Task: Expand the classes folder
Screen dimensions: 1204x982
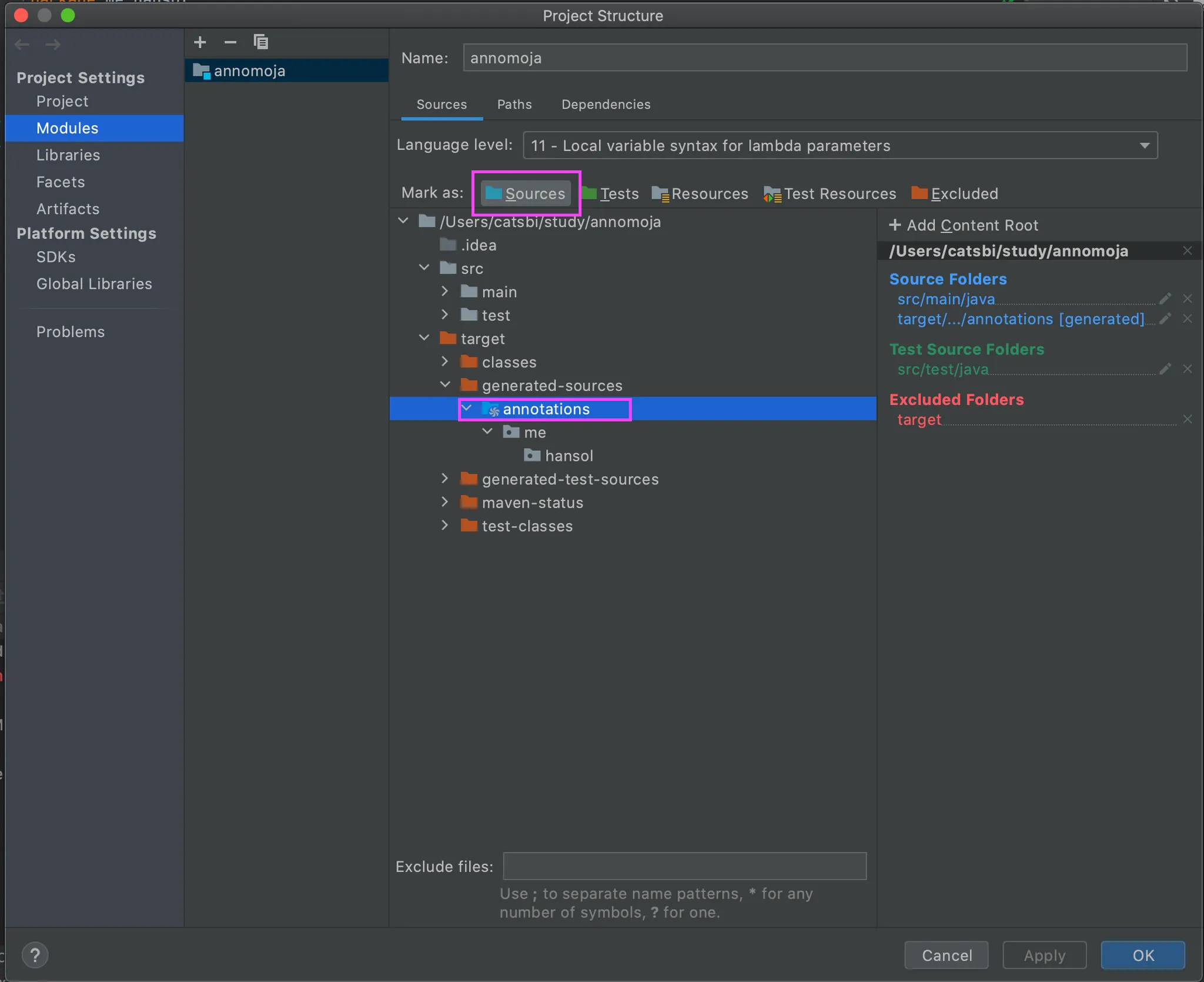Action: (x=445, y=362)
